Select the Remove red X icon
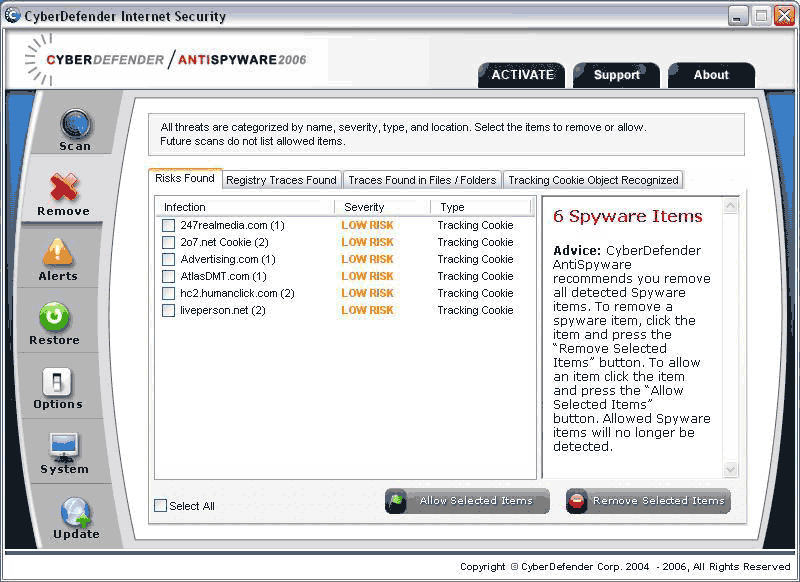Viewport: 800px width, 582px height. coord(64,187)
